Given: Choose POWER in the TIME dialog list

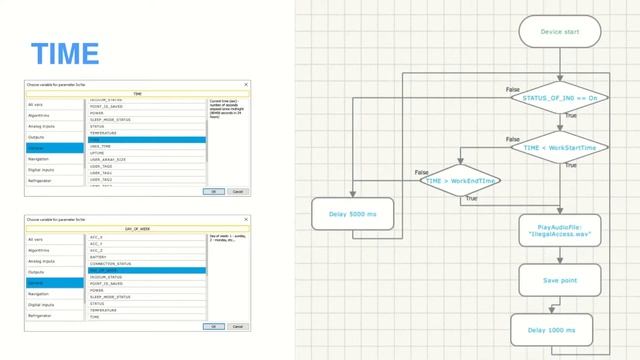Looking at the screenshot, I should click(147, 113).
